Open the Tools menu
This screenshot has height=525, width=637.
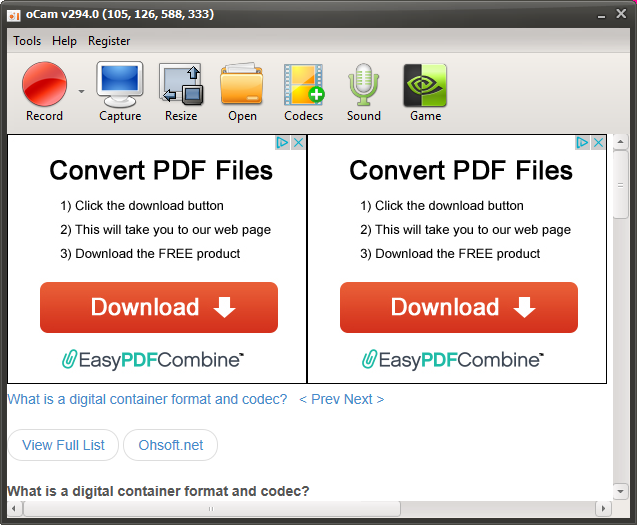(x=27, y=41)
